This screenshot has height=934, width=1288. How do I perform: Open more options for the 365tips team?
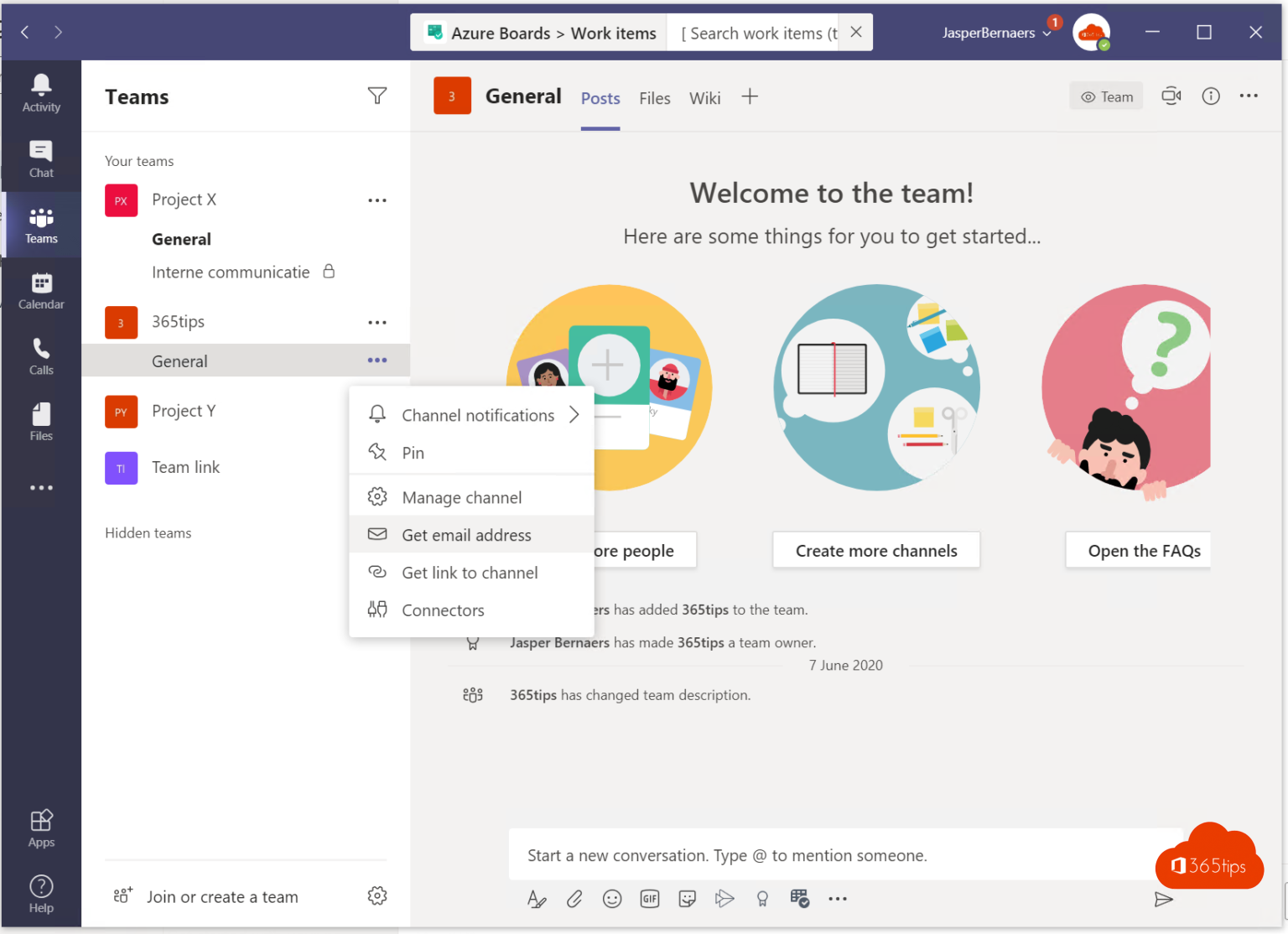click(x=377, y=322)
